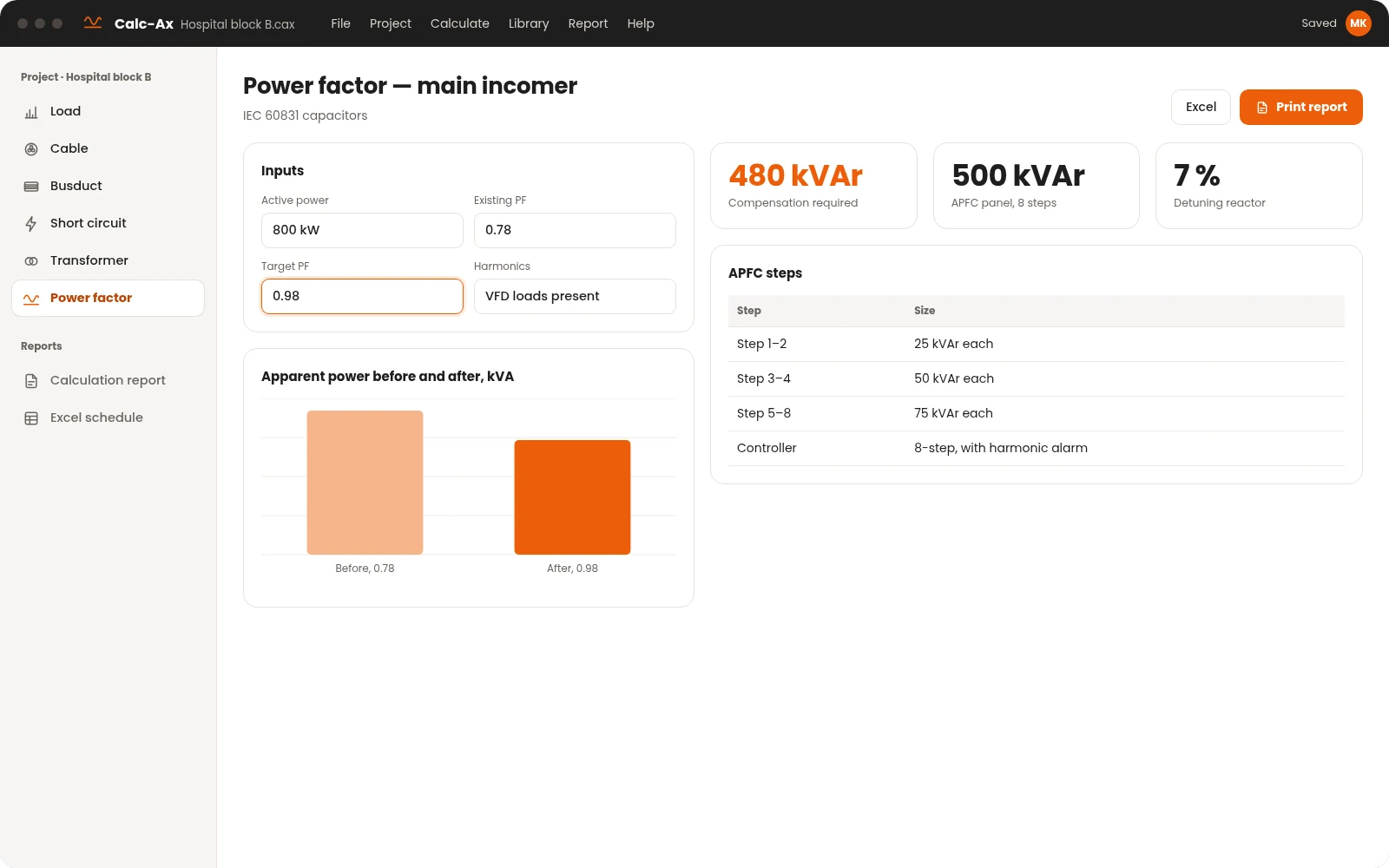Open Busduct via its sidebar icon
The height and width of the screenshot is (868, 1389).
tap(31, 187)
